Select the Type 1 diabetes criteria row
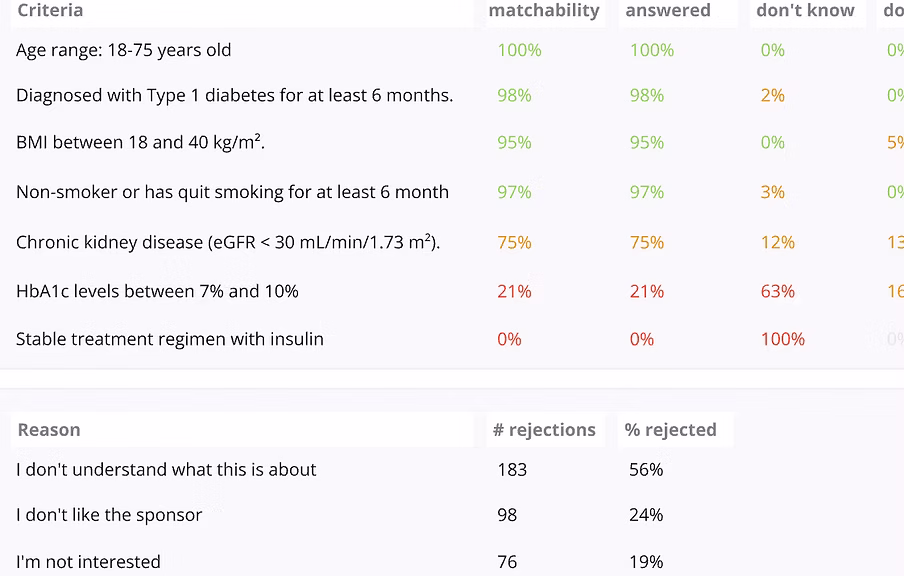Image resolution: width=904 pixels, height=576 pixels. tap(234, 96)
